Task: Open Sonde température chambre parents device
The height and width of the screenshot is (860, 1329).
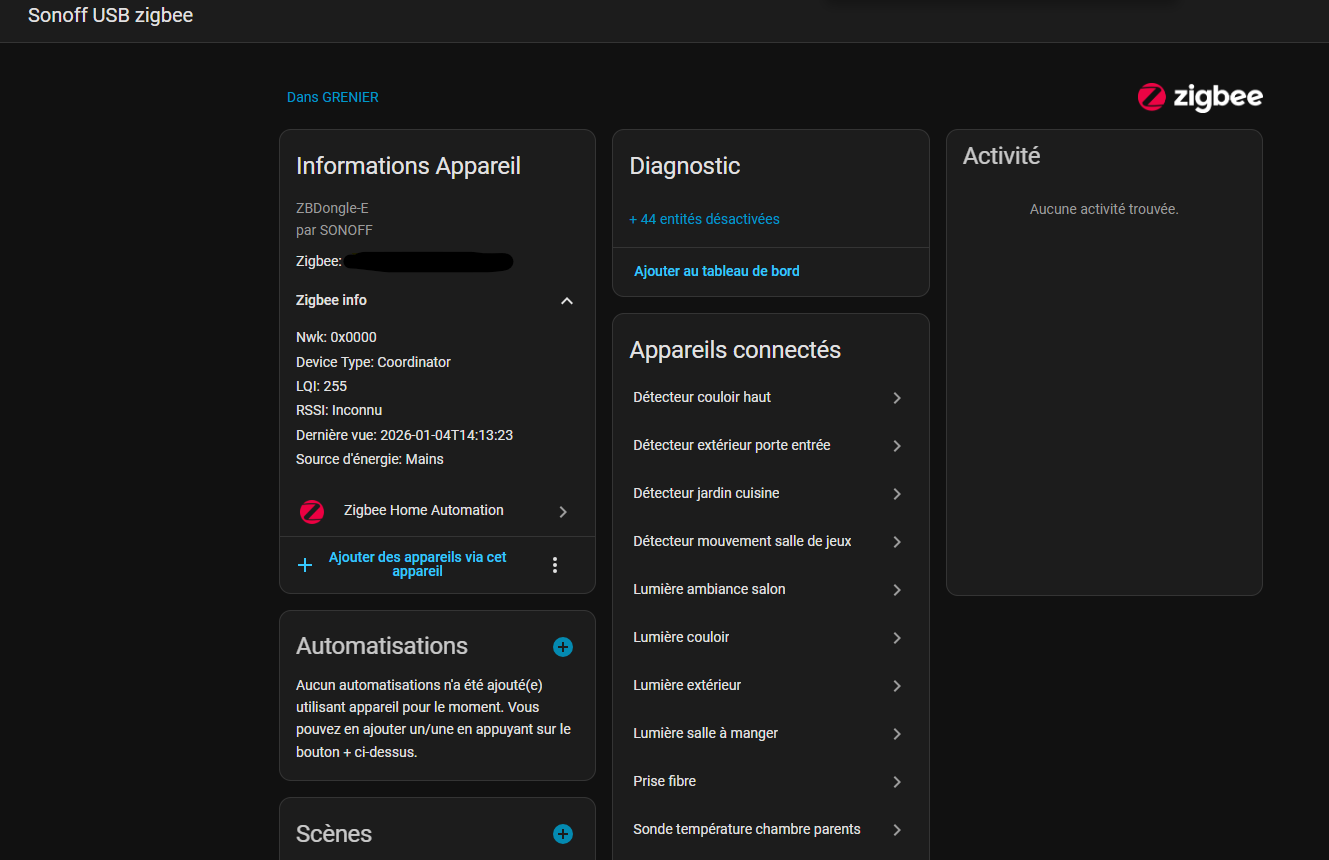Action: pos(746,829)
